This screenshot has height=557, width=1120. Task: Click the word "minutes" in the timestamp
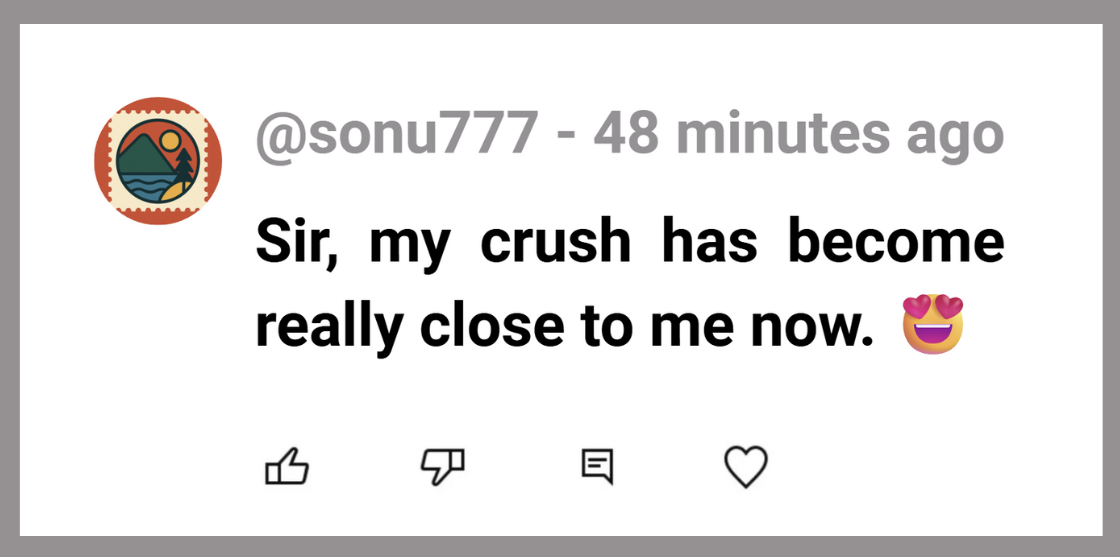787,134
